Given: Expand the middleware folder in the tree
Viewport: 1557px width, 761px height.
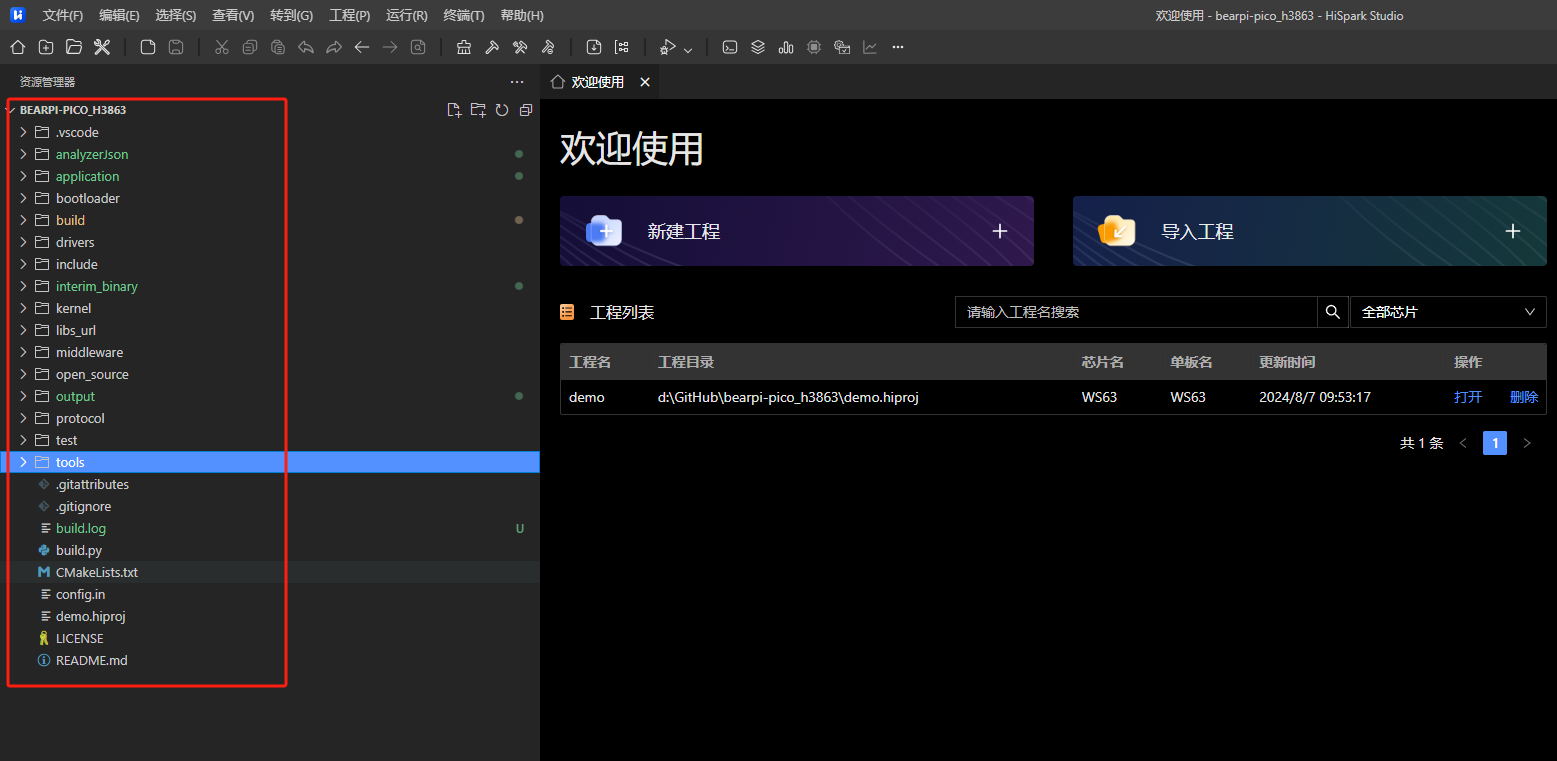Looking at the screenshot, I should coord(89,352).
